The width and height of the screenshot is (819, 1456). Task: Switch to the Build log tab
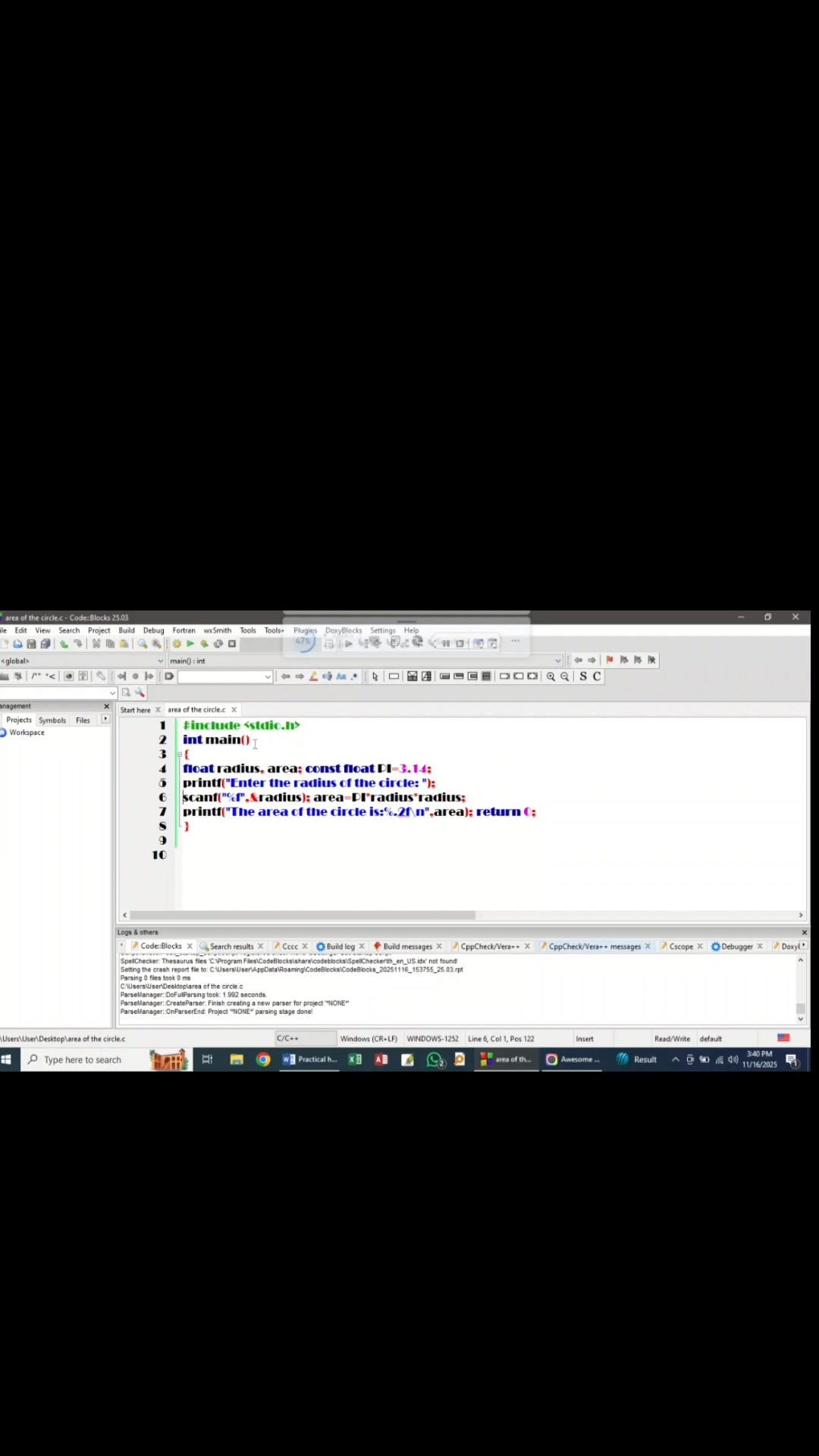[340, 946]
